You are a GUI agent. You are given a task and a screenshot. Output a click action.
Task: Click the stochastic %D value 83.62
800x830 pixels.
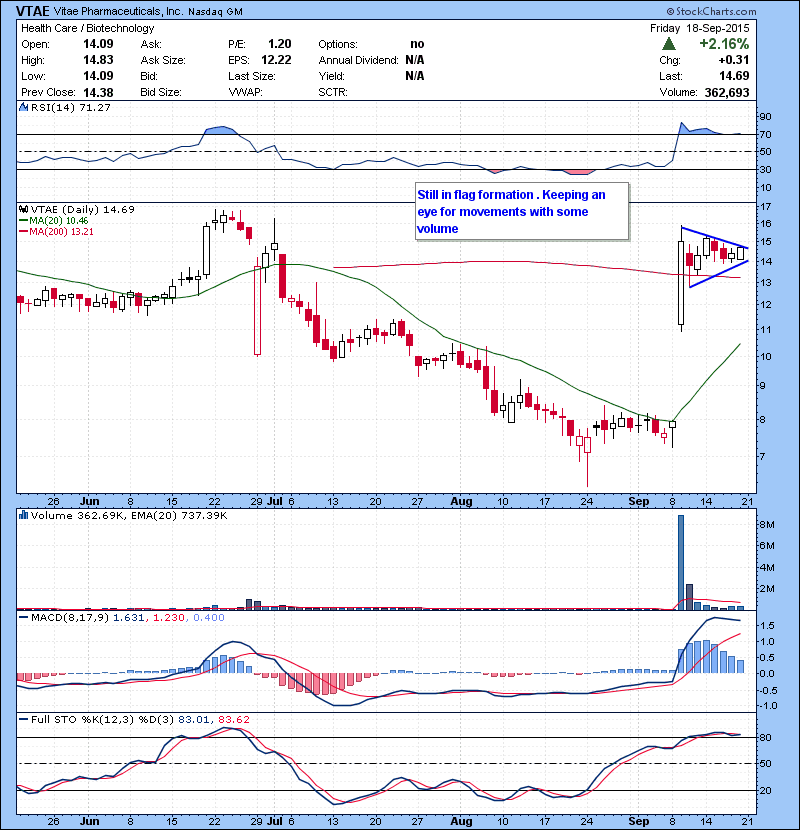click(233, 719)
